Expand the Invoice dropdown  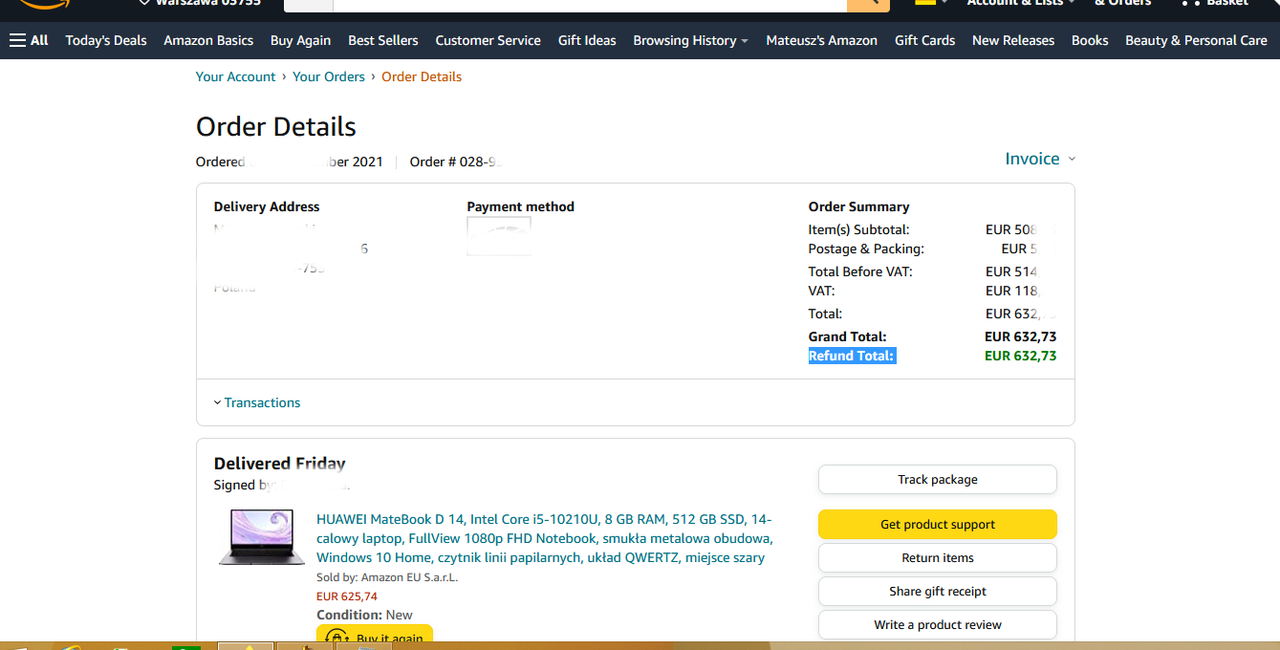[1040, 159]
